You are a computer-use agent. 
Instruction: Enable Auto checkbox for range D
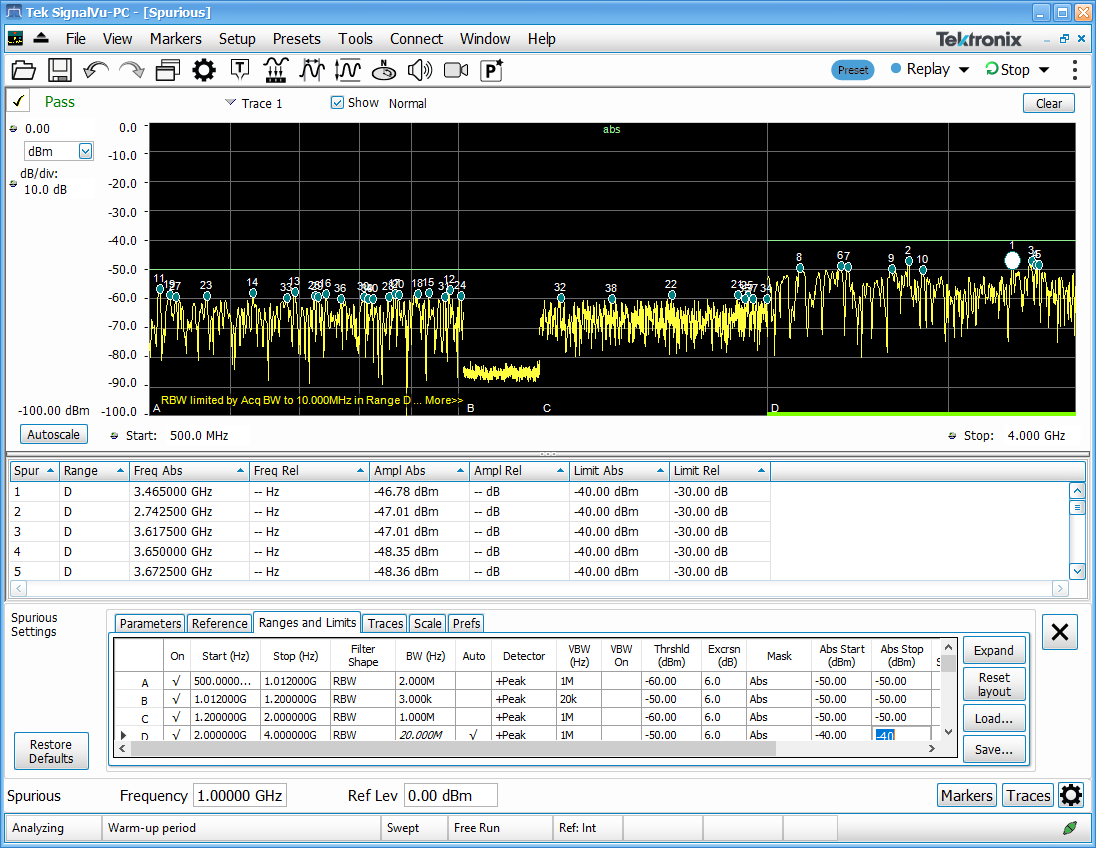pos(473,735)
